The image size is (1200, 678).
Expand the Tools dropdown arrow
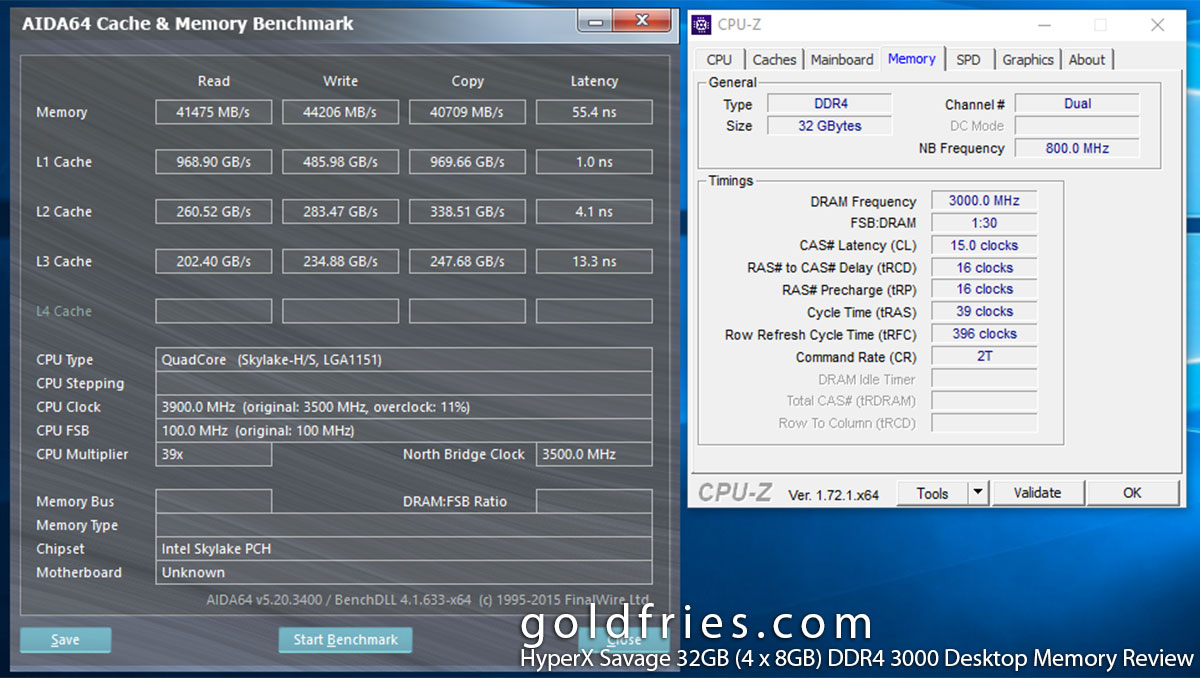coord(978,493)
